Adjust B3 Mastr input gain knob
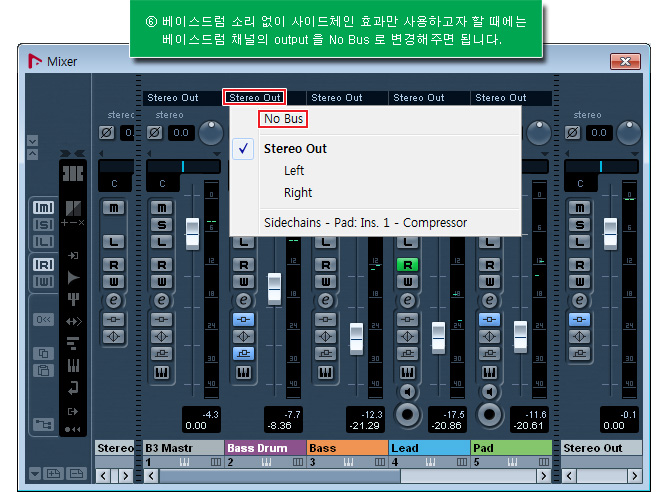This screenshot has width=670, height=492. [x=211, y=133]
